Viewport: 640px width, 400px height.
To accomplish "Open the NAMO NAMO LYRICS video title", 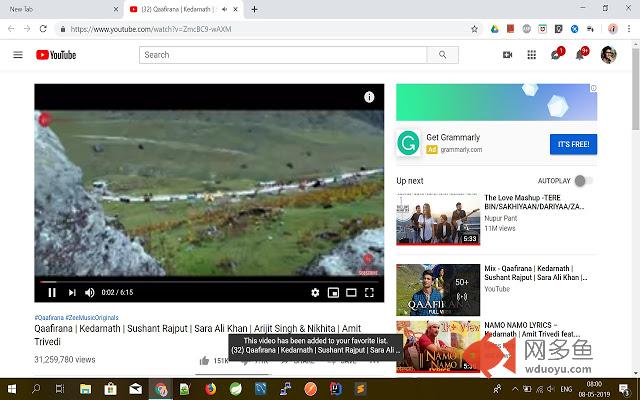I will point(532,329).
